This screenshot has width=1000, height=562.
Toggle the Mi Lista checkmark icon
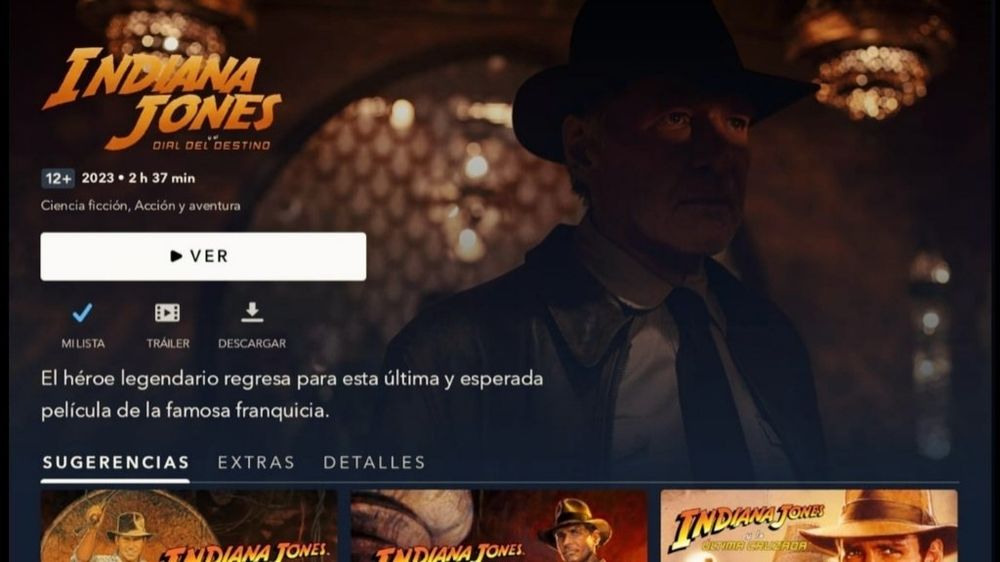tap(82, 313)
